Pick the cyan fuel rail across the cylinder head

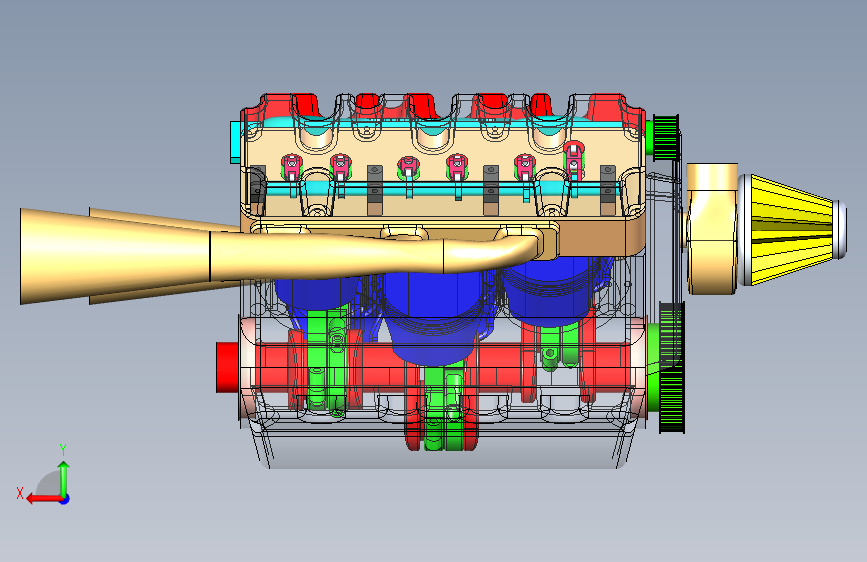(442, 190)
